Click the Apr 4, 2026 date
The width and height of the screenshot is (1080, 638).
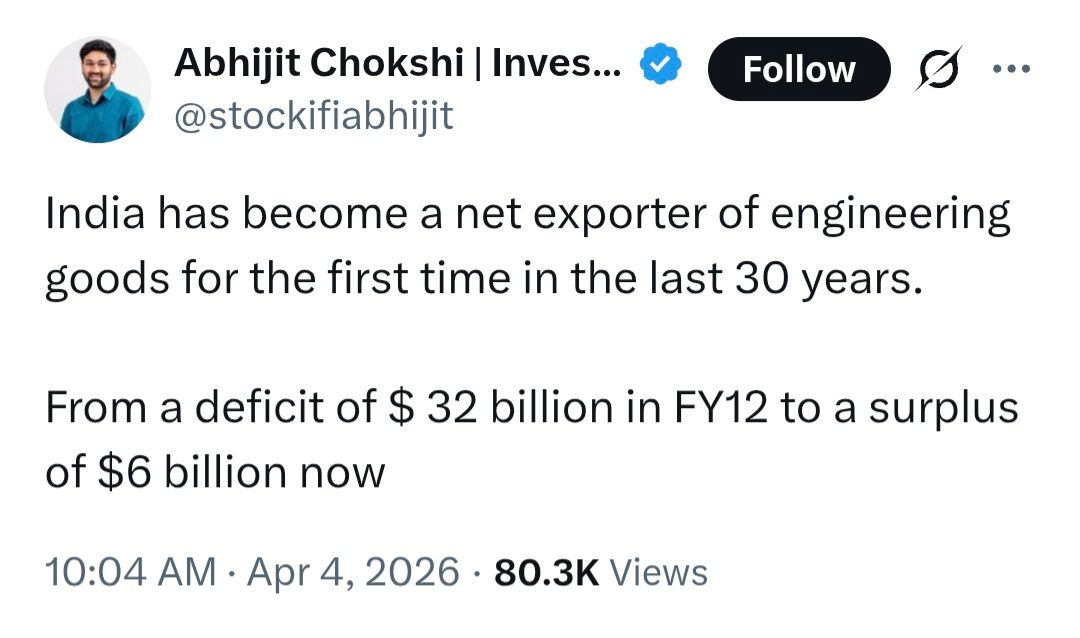point(350,573)
